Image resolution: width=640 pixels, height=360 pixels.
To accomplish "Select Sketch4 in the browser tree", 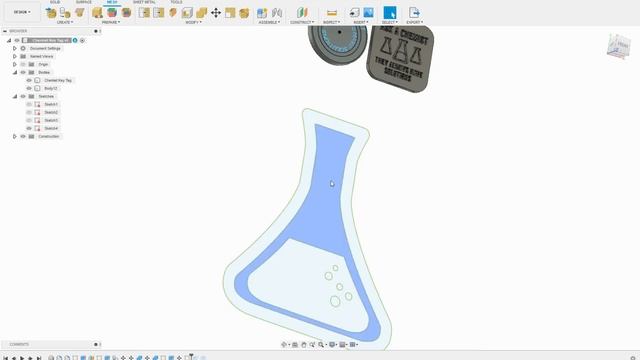I will pos(51,128).
